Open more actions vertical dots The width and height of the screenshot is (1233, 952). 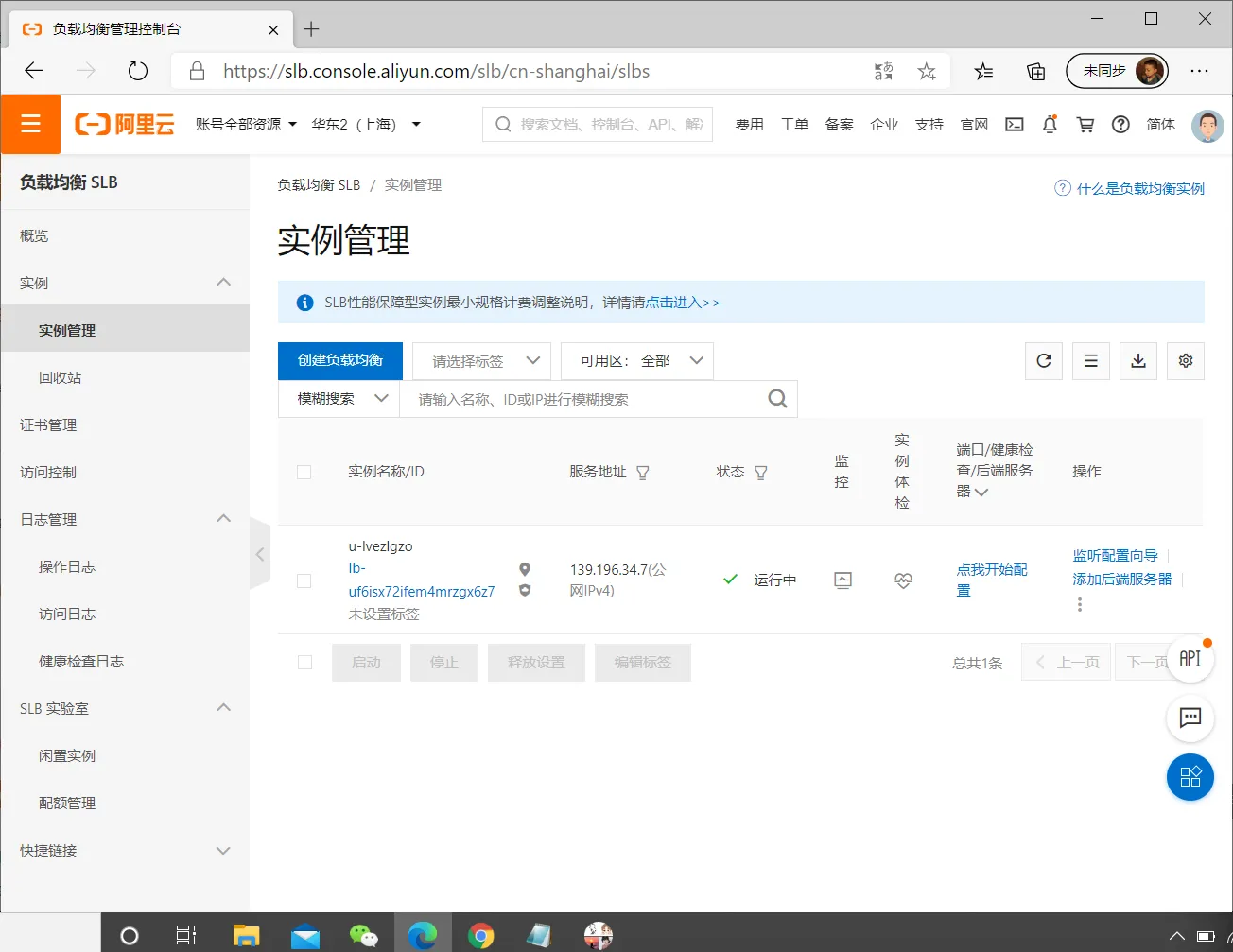(1080, 604)
